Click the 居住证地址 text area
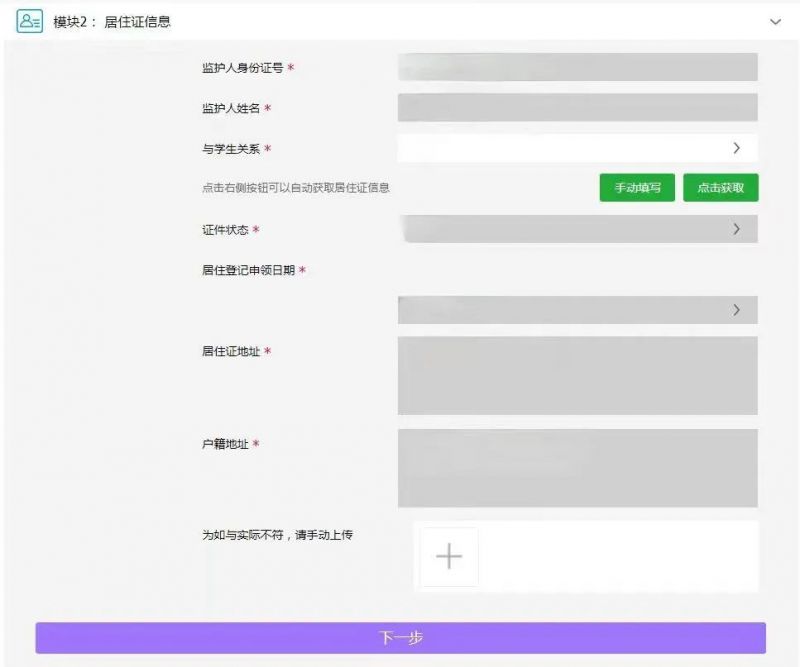The width and height of the screenshot is (800, 667). (x=578, y=376)
